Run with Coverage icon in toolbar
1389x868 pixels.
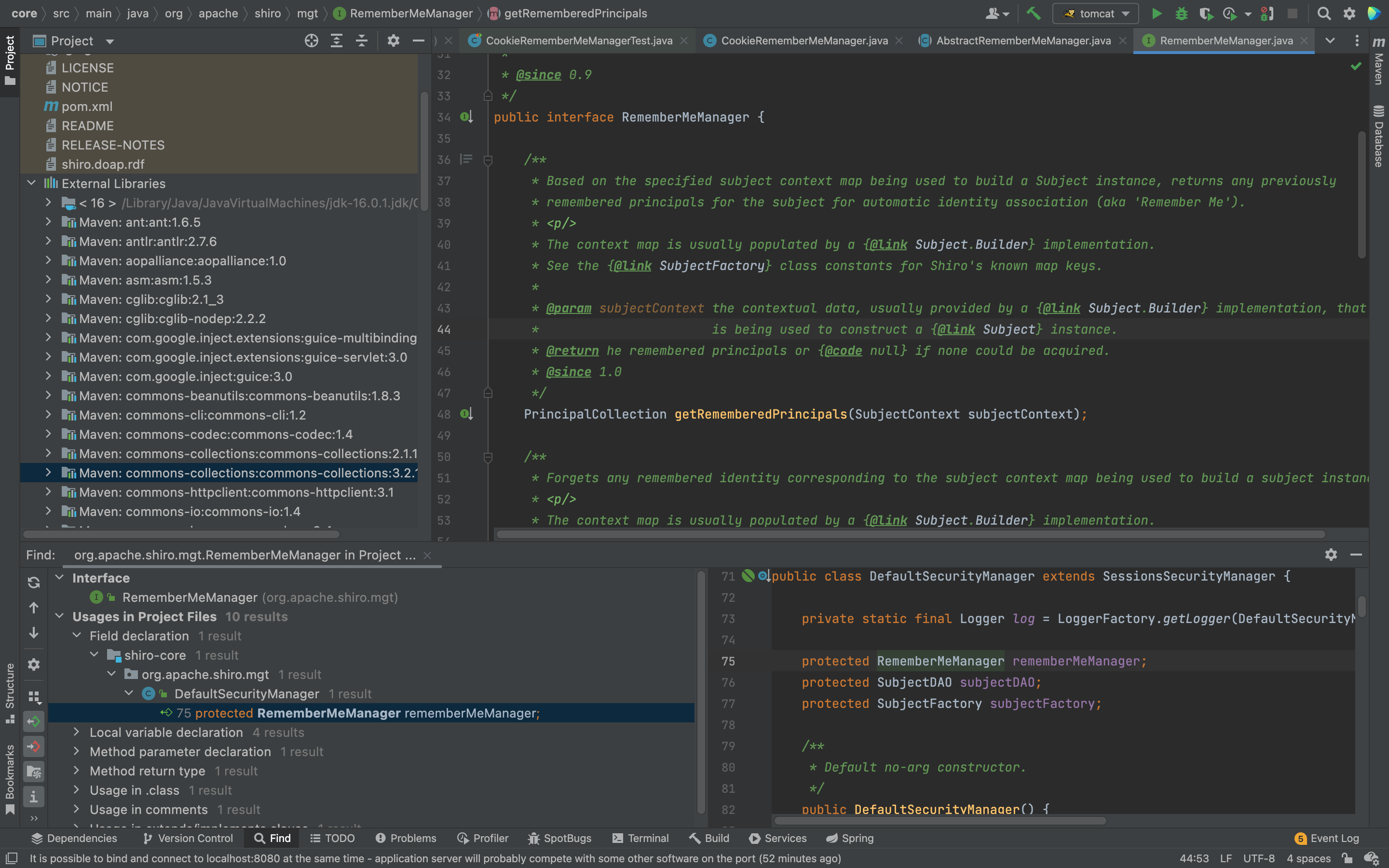pos(1206,13)
